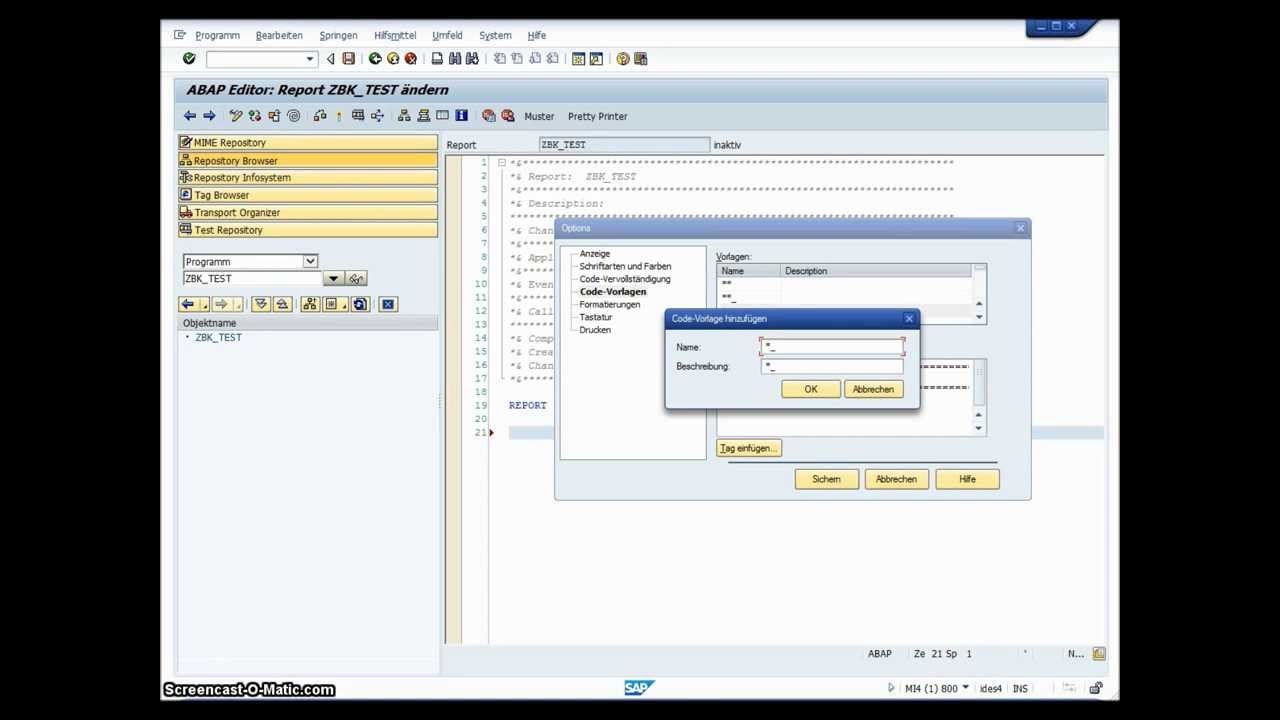Click the Customize status bar icon bottom right

point(1099,654)
